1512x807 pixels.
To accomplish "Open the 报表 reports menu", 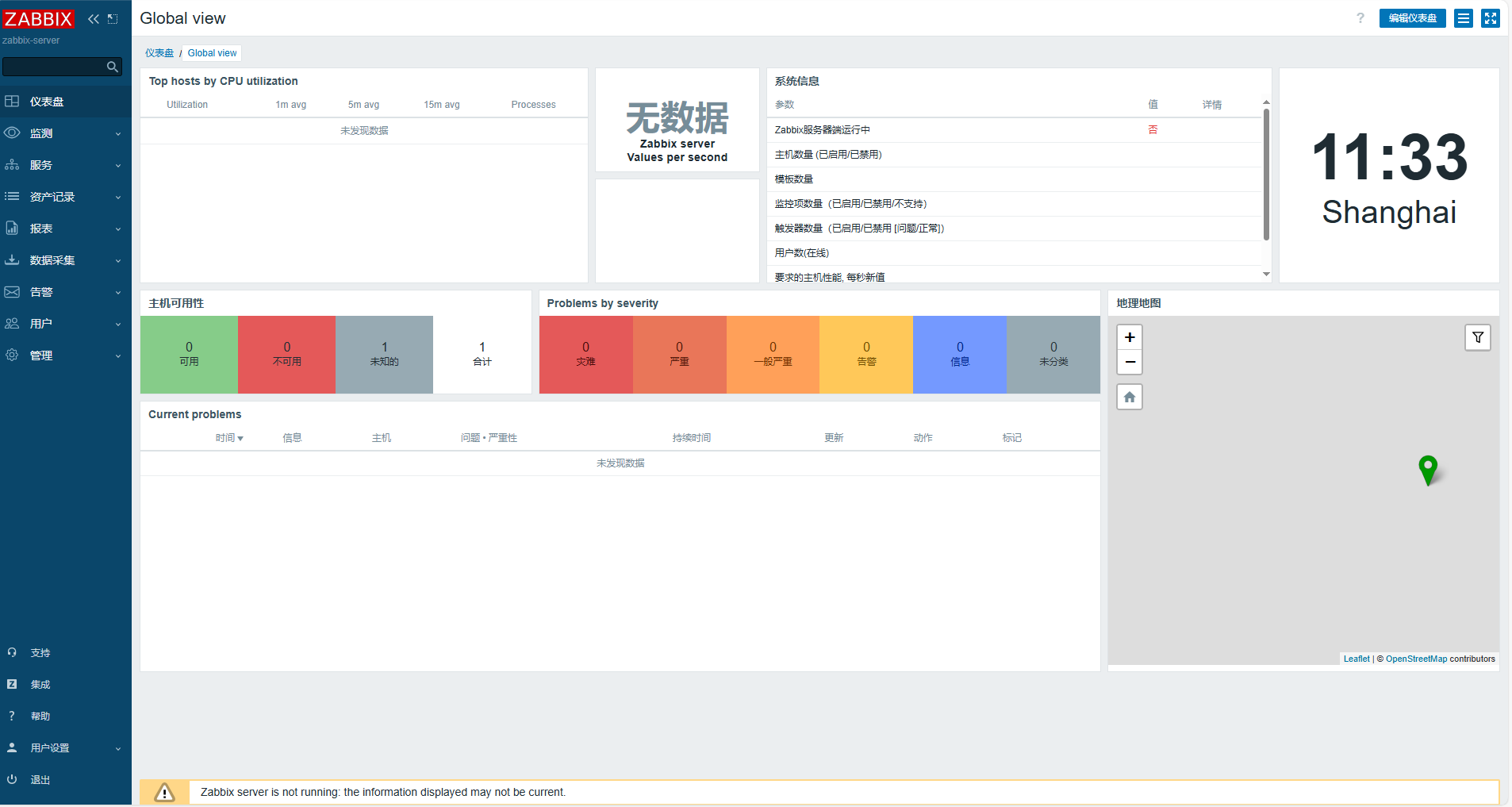I will tap(66, 229).
